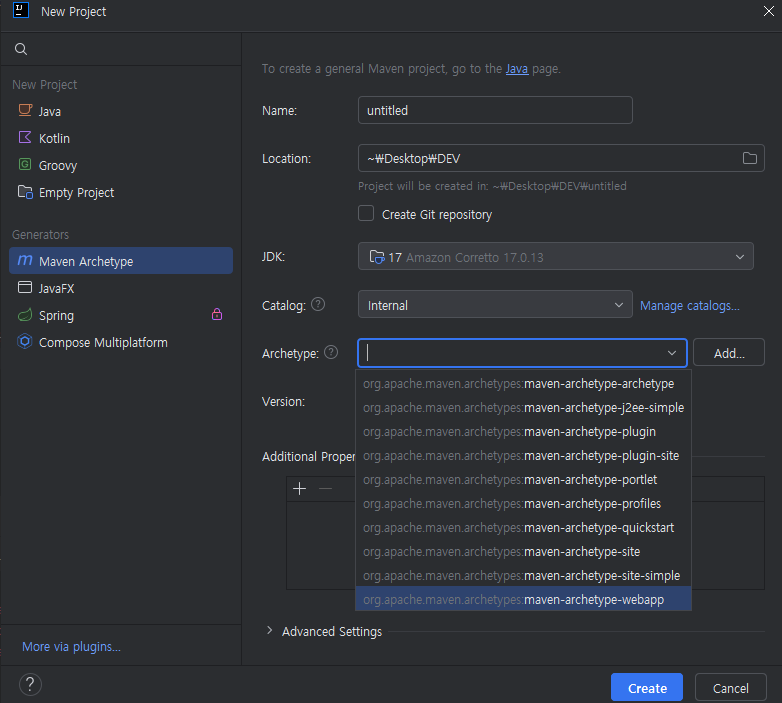
Task: Expand the Advanced Settings section
Action: pos(269,631)
